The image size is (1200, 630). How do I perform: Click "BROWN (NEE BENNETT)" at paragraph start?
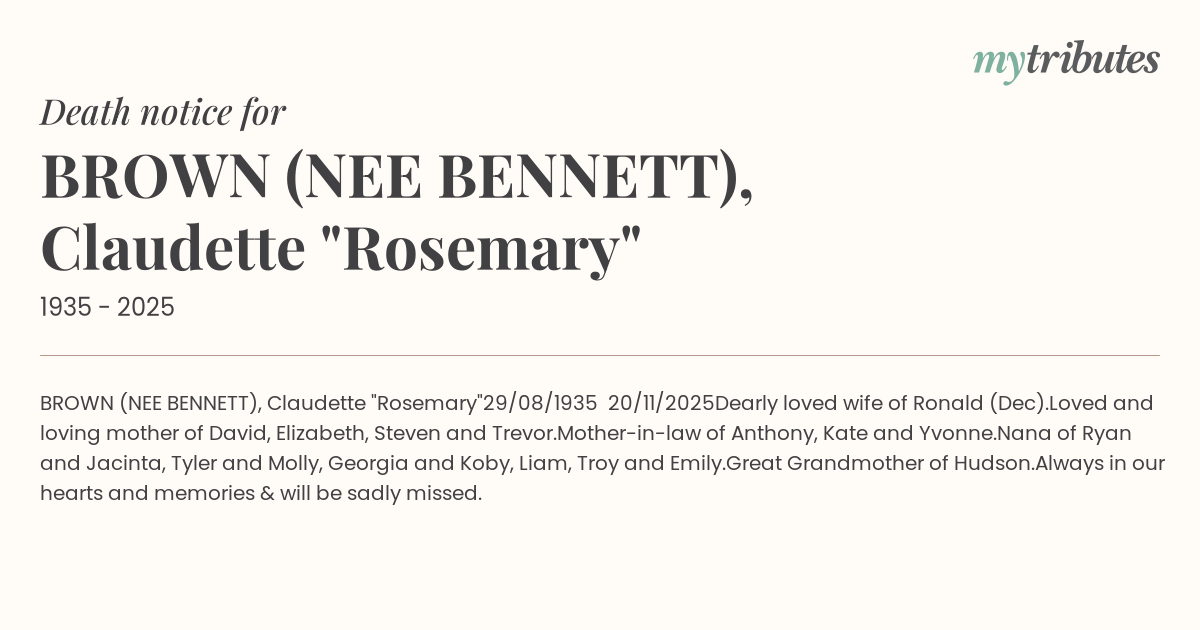pos(150,404)
